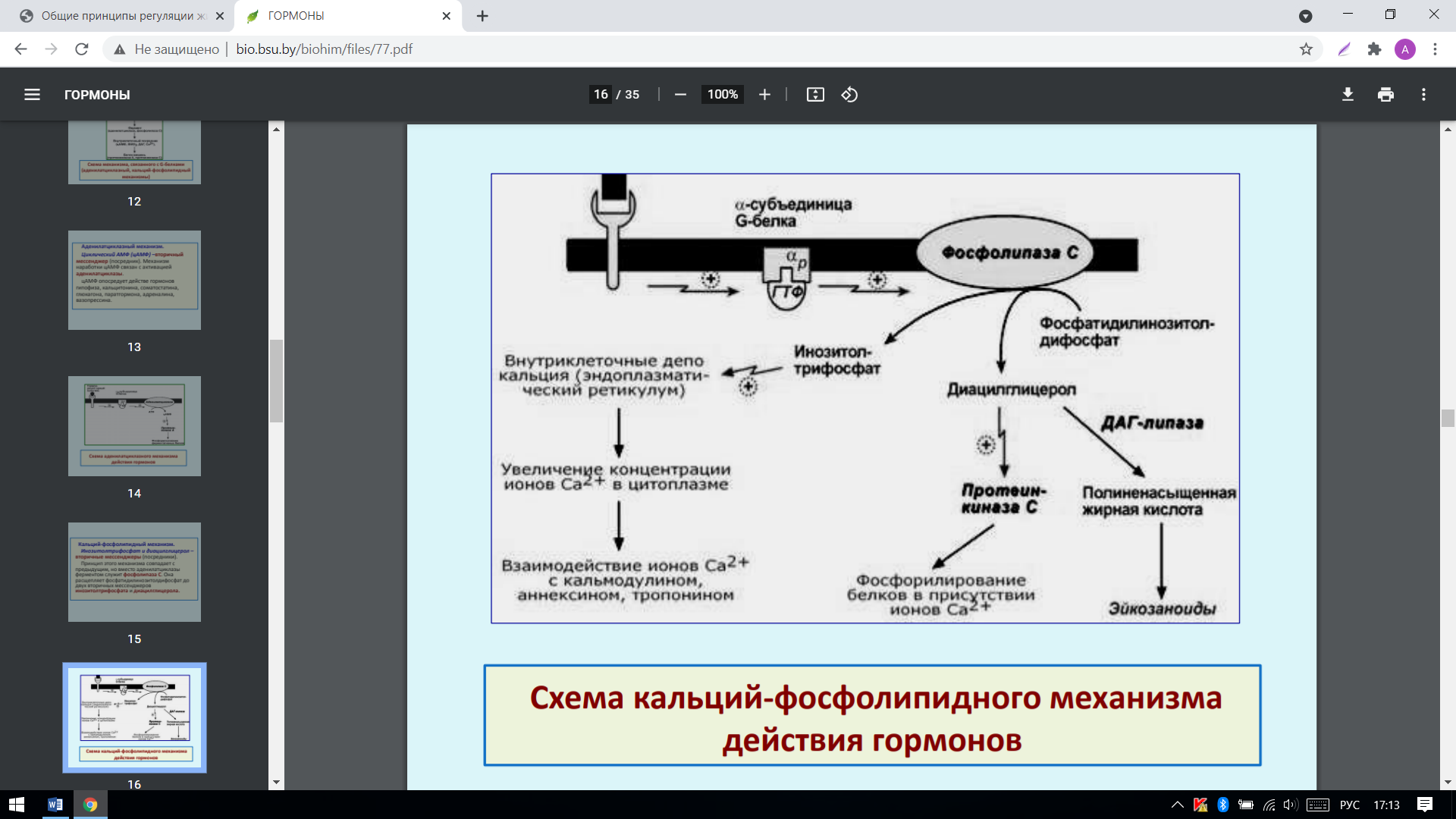Open the tab search dropdown
The width and height of the screenshot is (1456, 819).
click(x=1306, y=16)
